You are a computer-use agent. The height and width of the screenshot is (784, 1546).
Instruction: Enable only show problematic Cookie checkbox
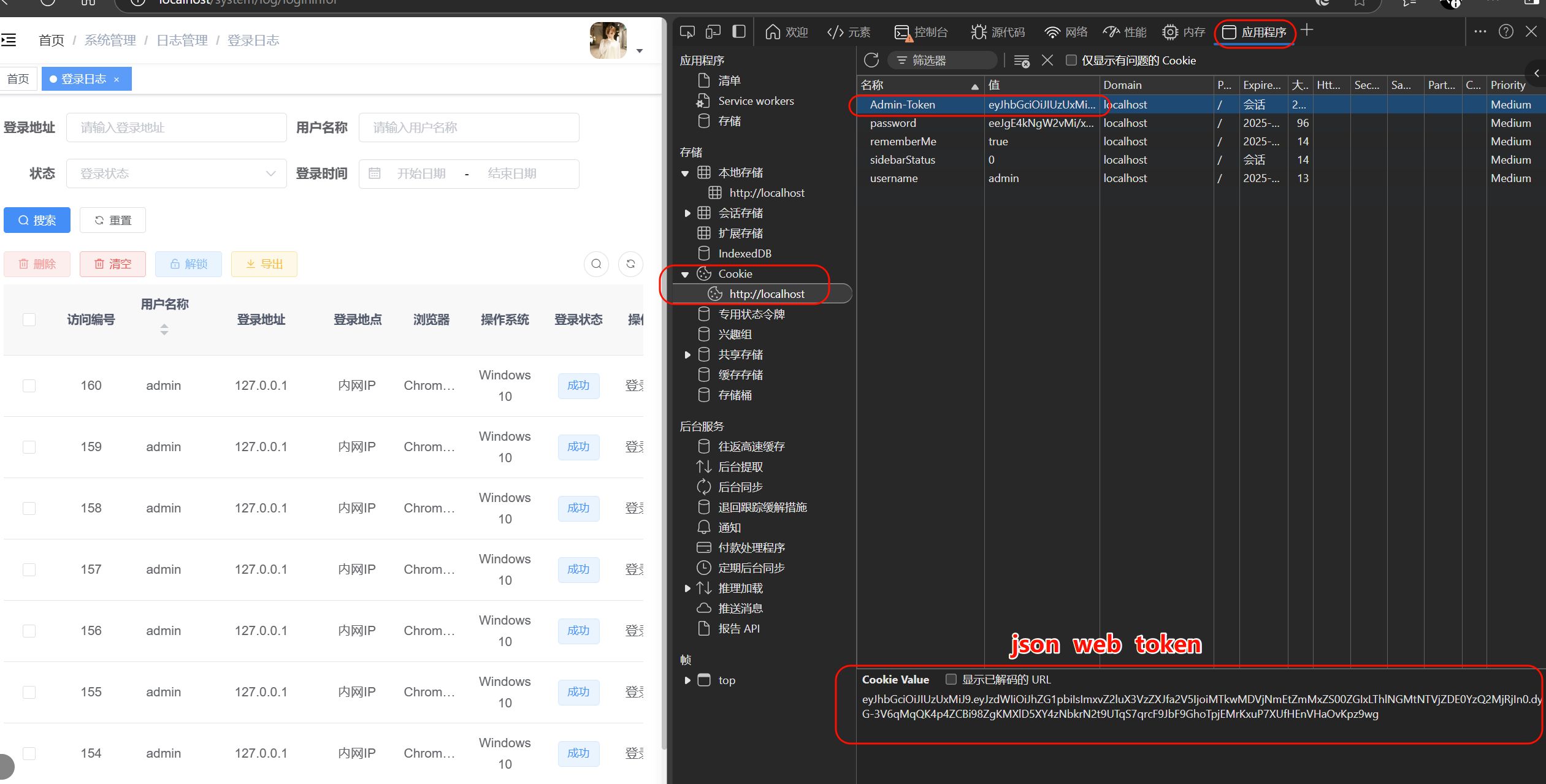[1071, 60]
